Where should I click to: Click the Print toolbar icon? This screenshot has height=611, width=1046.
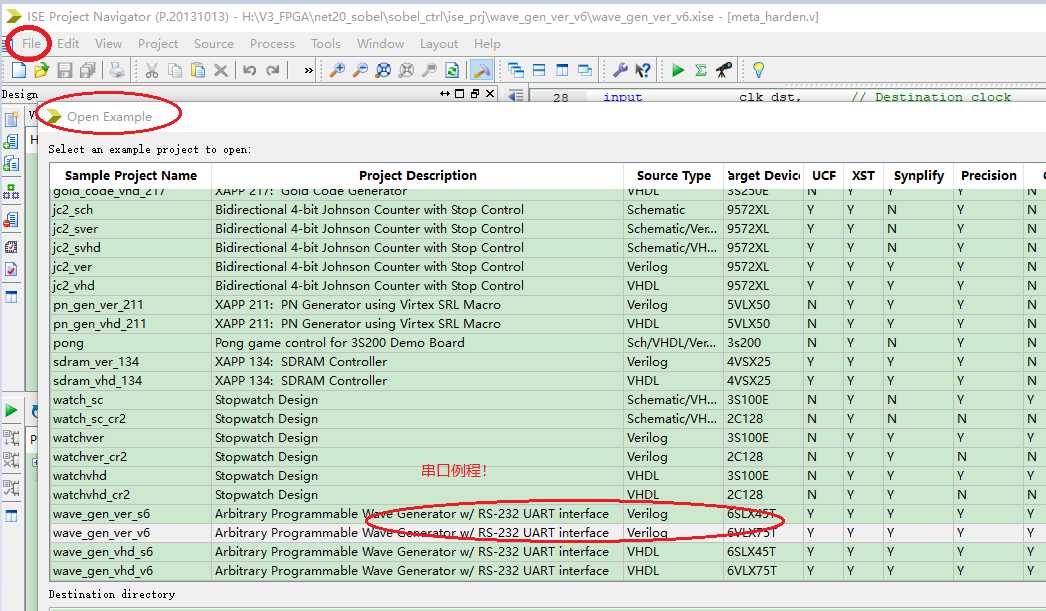tap(117, 70)
